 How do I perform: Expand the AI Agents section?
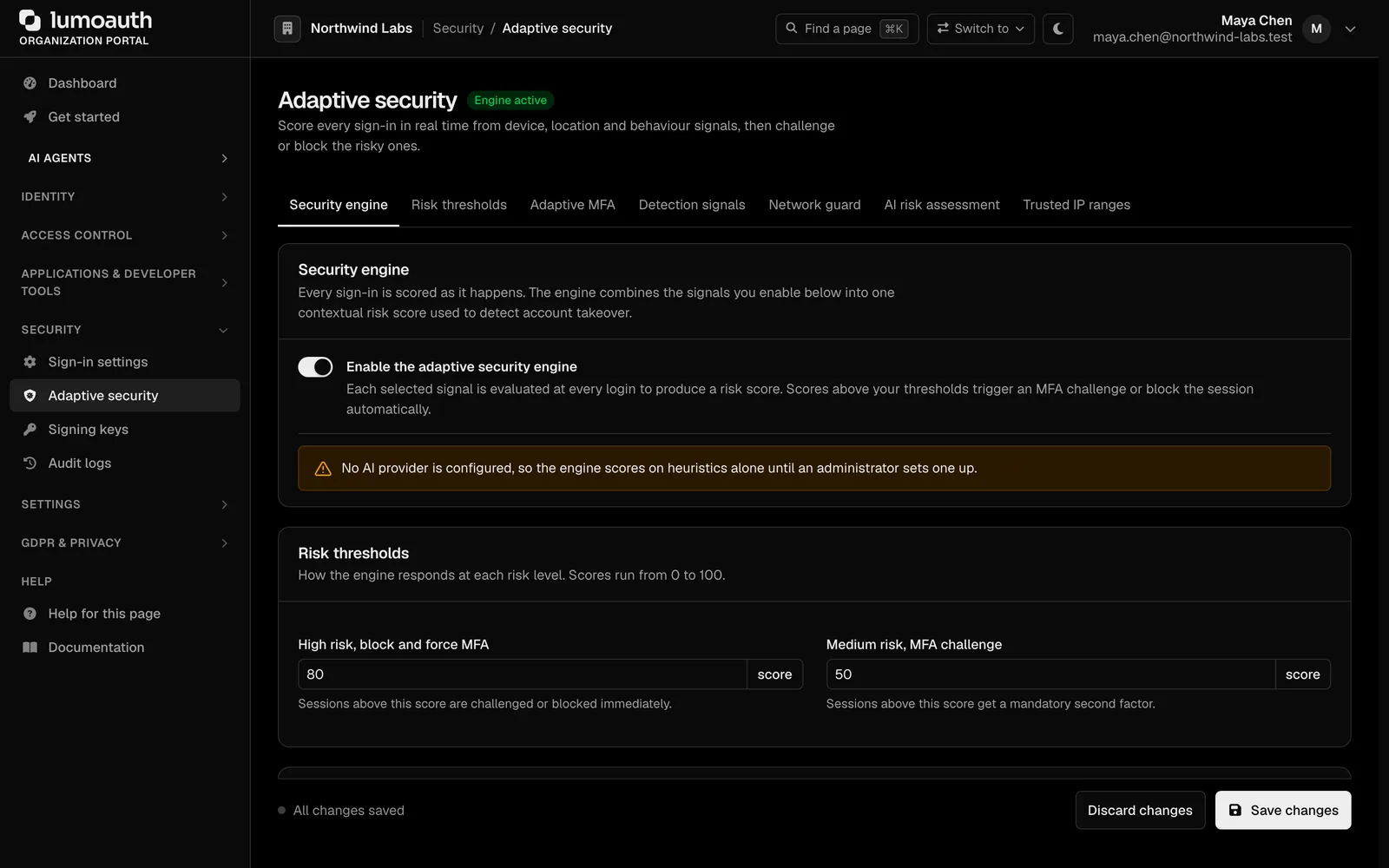125,158
